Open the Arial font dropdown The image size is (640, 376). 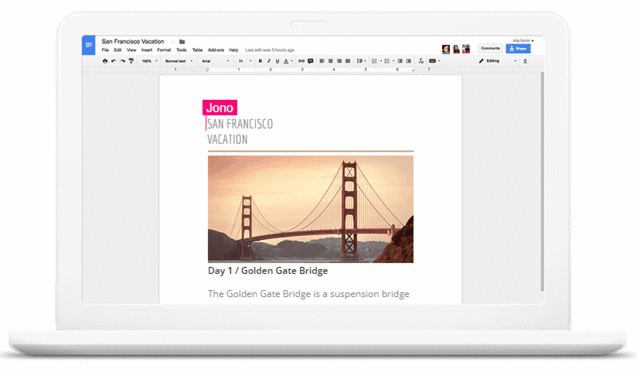point(216,61)
